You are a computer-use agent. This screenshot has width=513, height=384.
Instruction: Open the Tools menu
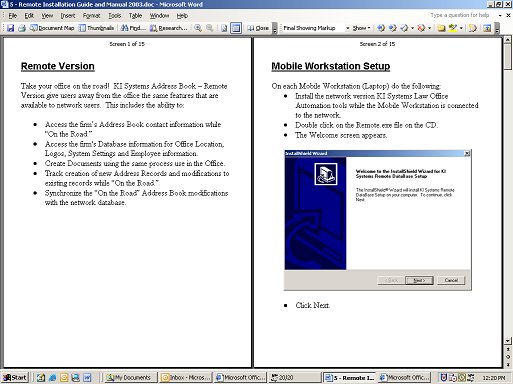pyautogui.click(x=114, y=15)
